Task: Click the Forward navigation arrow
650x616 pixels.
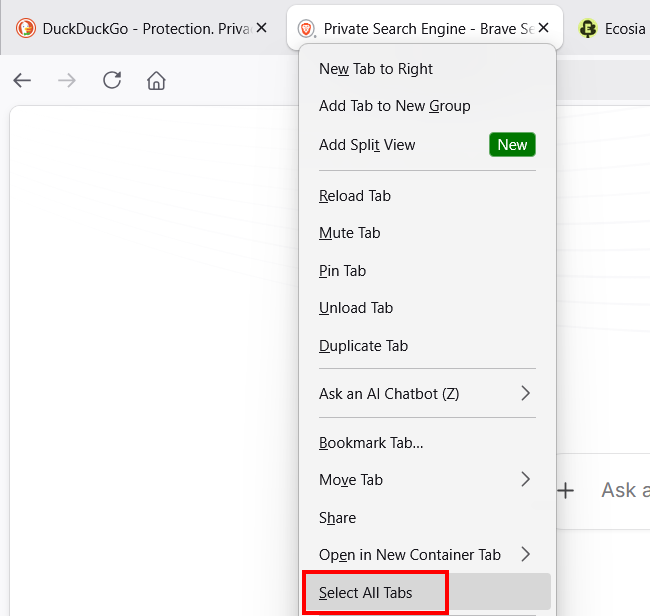Action: pyautogui.click(x=67, y=80)
